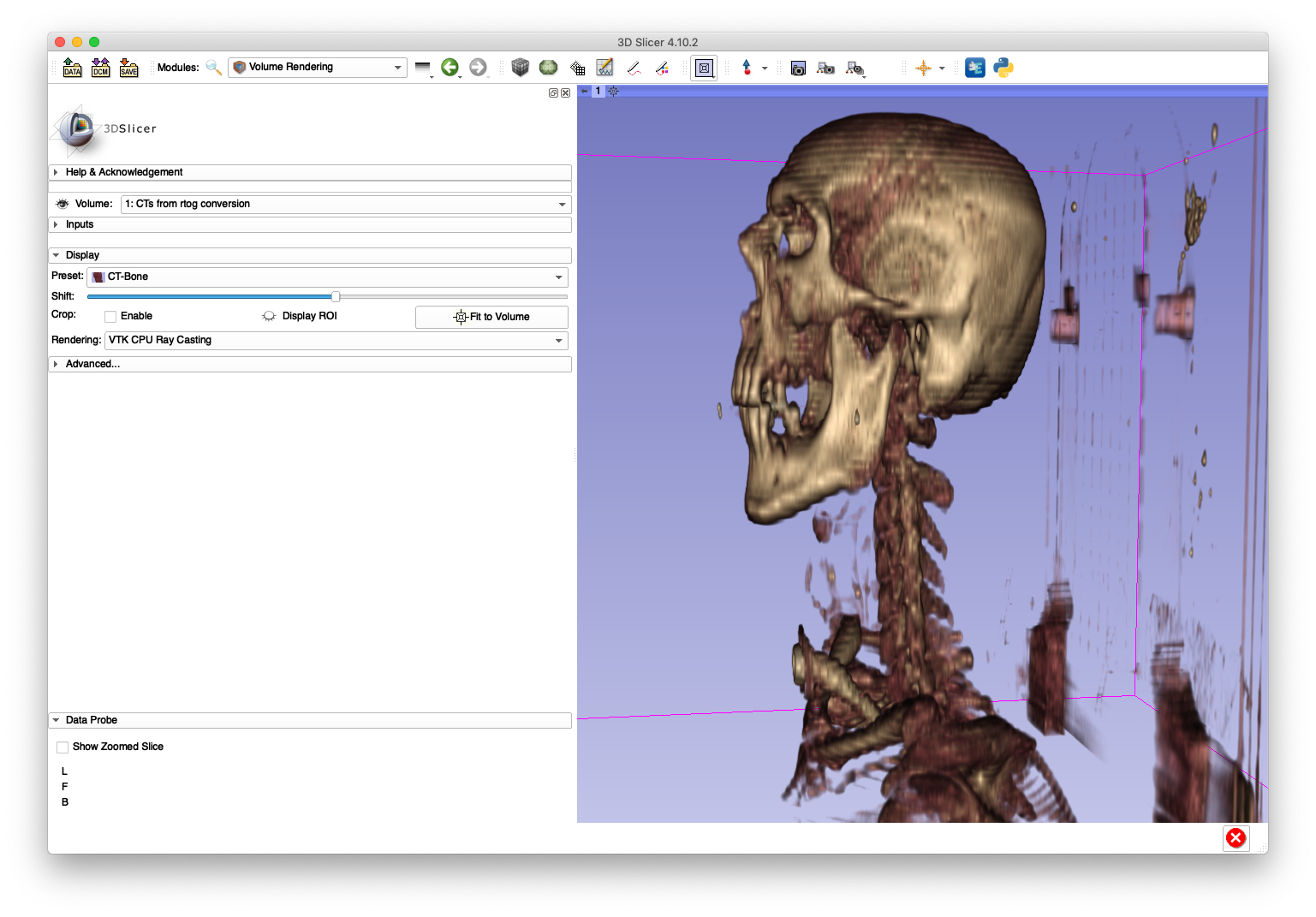The image size is (1316, 917).
Task: Select the modules search magnifier icon
Action: 213,67
